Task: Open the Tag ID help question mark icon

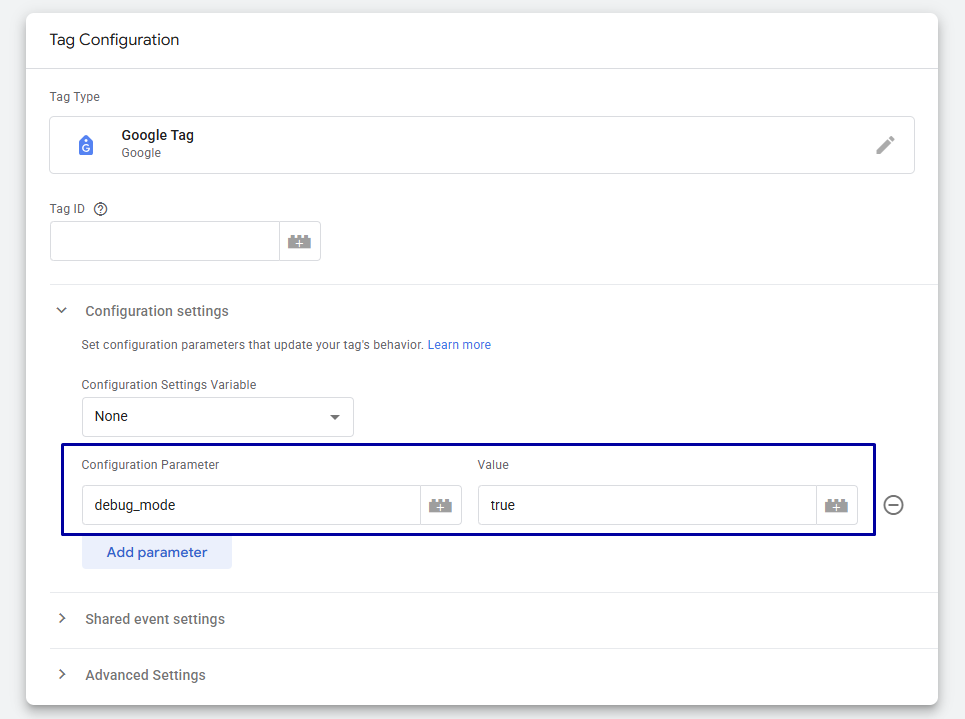Action: [100, 209]
